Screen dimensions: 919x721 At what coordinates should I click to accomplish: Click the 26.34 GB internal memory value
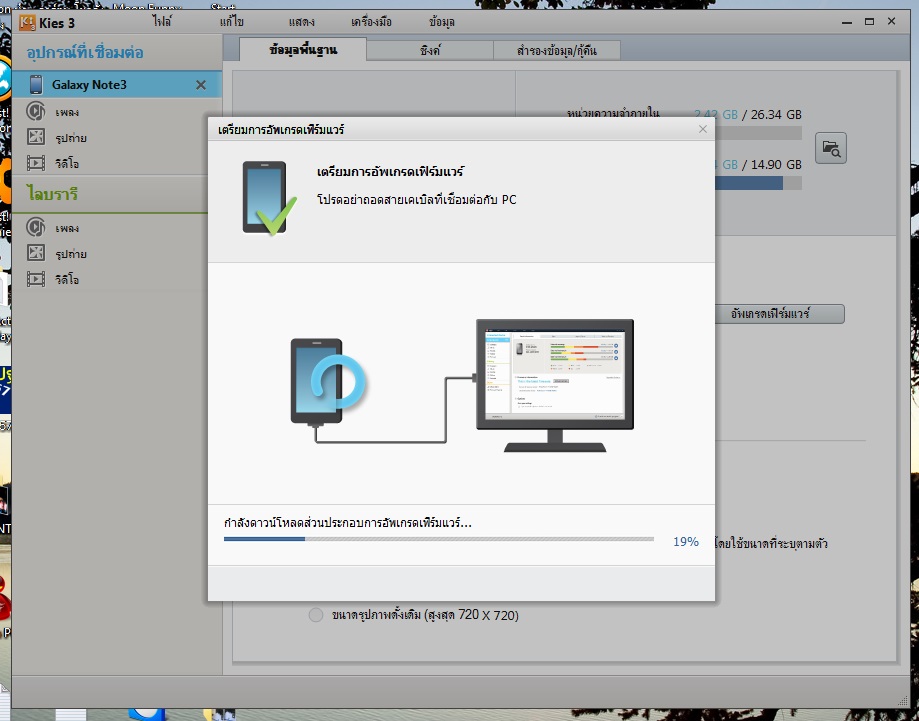[776, 114]
